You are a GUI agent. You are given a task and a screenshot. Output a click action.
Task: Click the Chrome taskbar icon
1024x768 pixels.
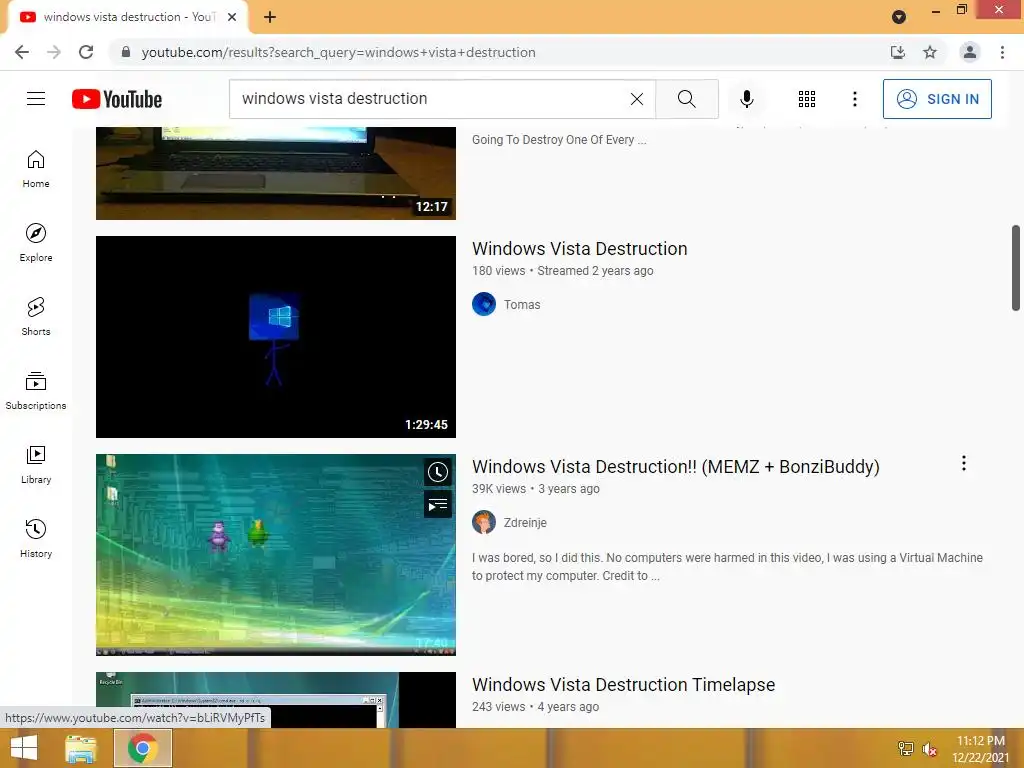tap(142, 748)
